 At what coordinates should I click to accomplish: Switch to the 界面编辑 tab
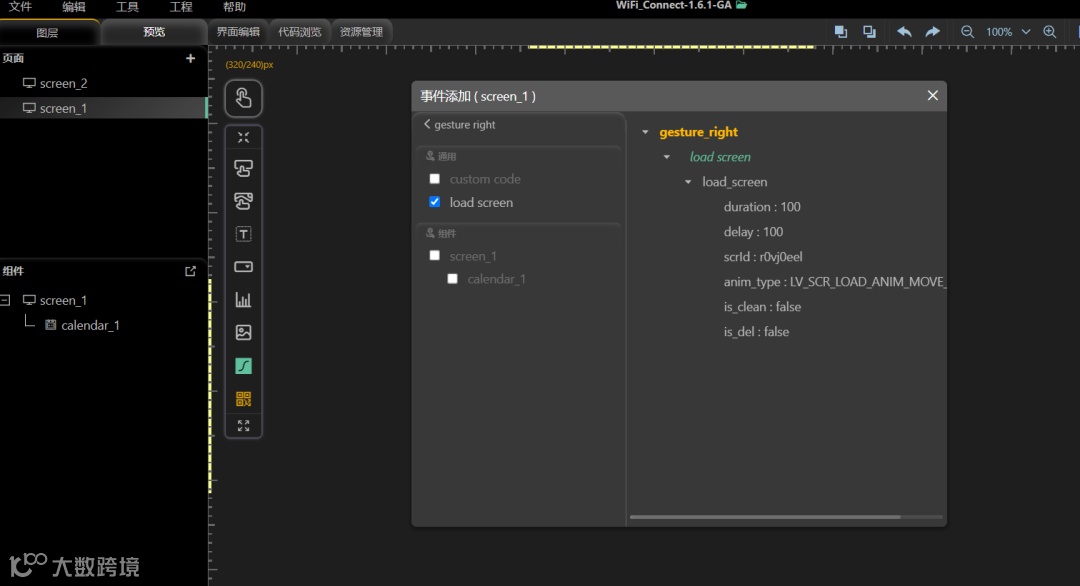point(238,32)
